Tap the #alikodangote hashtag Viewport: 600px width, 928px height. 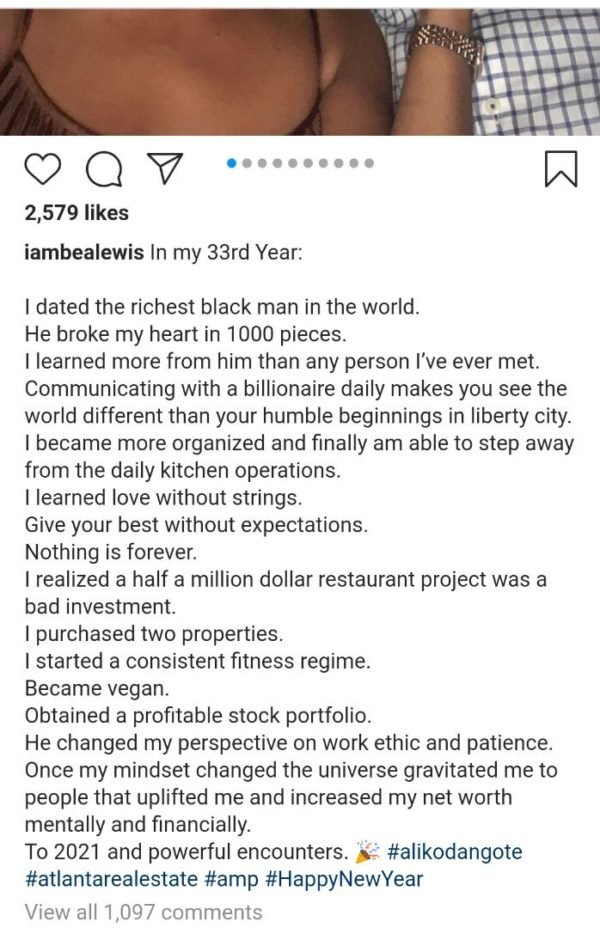tap(453, 852)
